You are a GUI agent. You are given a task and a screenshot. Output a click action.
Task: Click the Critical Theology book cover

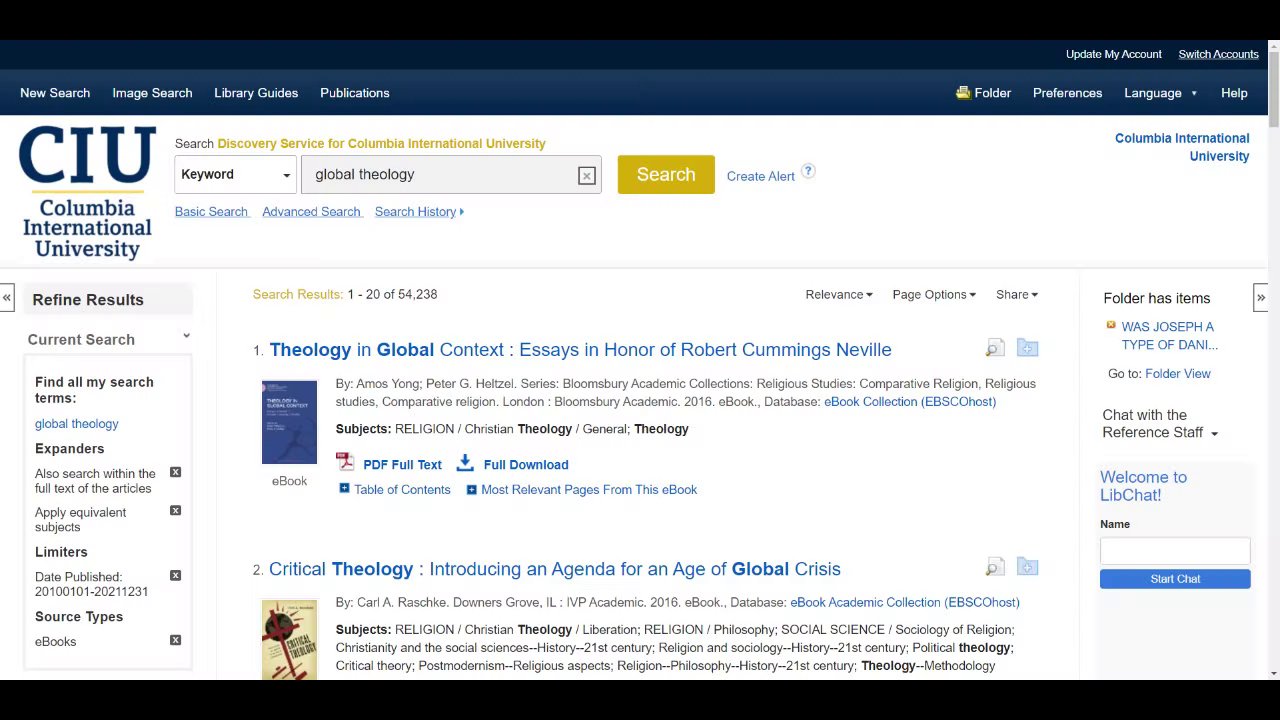289,640
